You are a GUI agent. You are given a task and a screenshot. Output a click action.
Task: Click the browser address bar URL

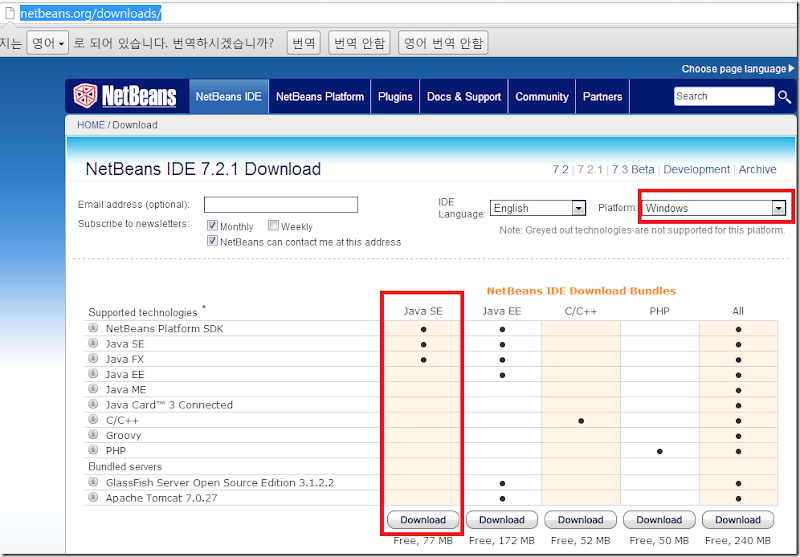pyautogui.click(x=91, y=14)
